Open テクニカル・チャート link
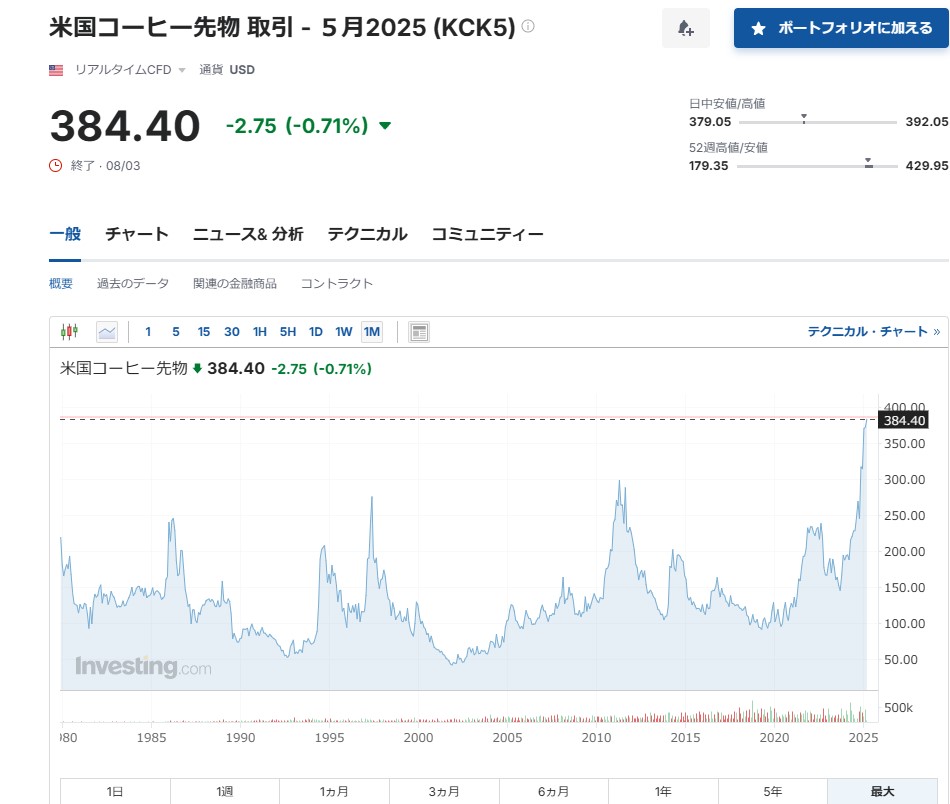The image size is (950, 804). click(x=874, y=331)
